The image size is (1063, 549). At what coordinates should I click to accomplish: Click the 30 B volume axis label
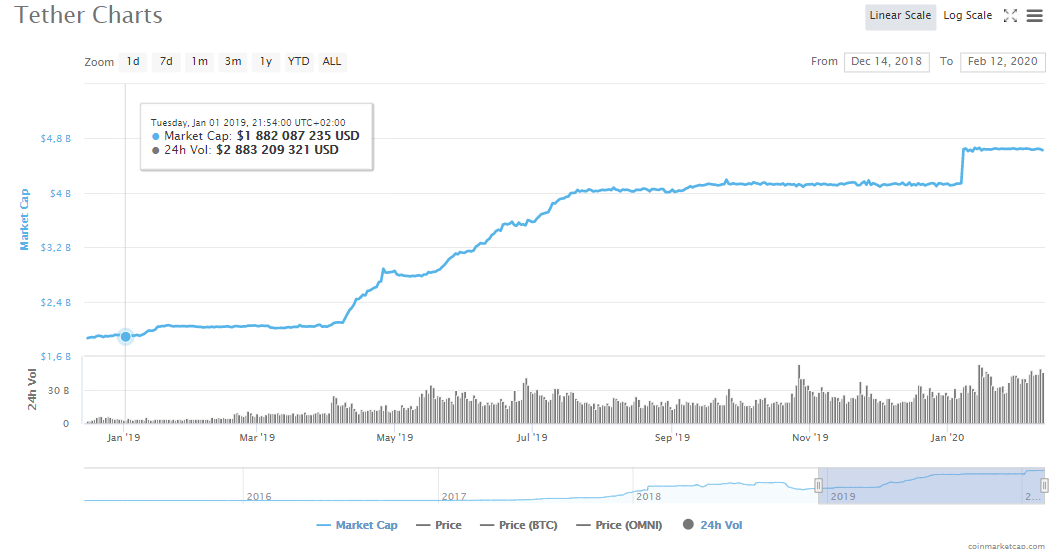pyautogui.click(x=58, y=390)
